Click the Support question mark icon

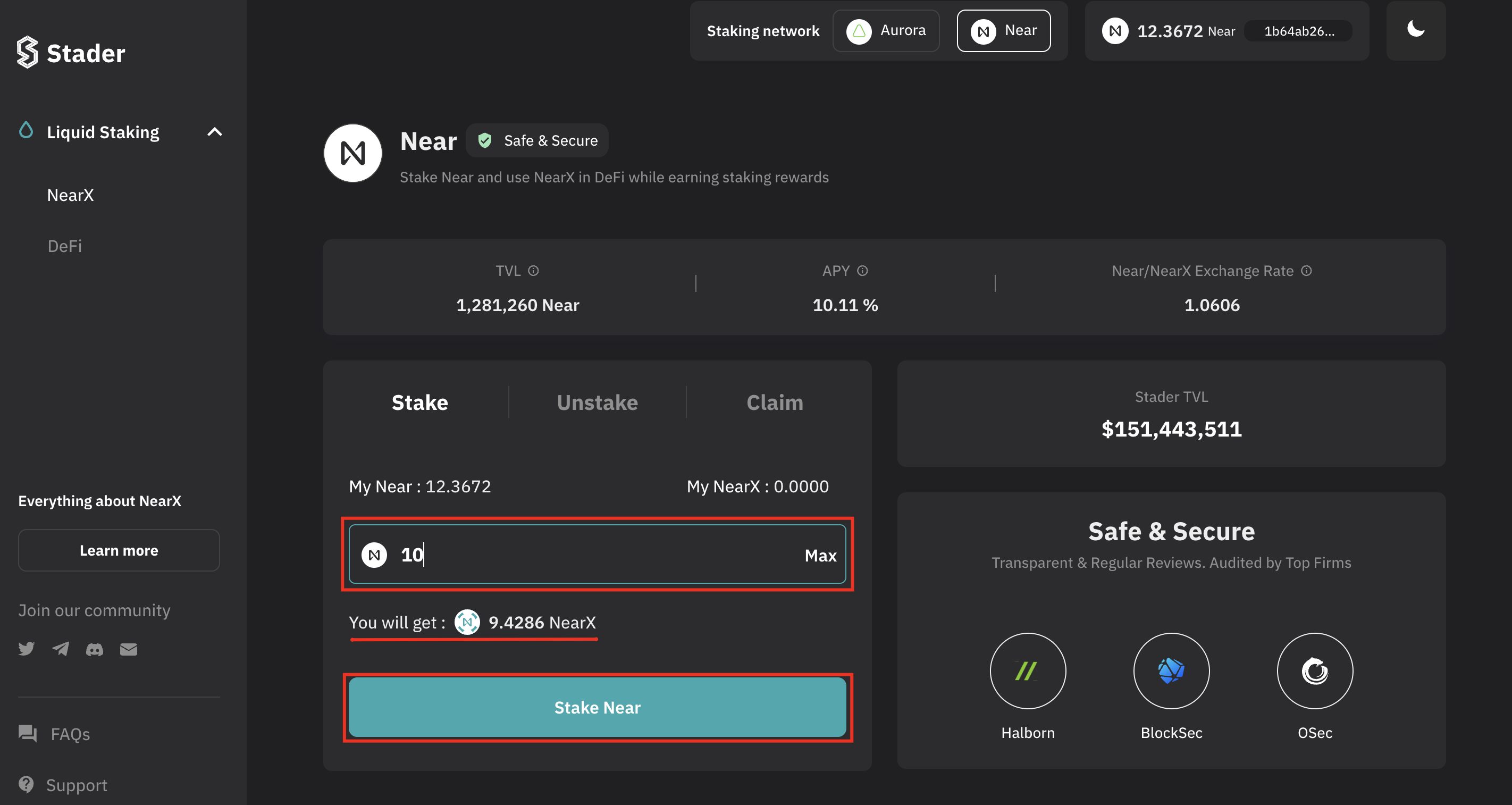coord(27,784)
